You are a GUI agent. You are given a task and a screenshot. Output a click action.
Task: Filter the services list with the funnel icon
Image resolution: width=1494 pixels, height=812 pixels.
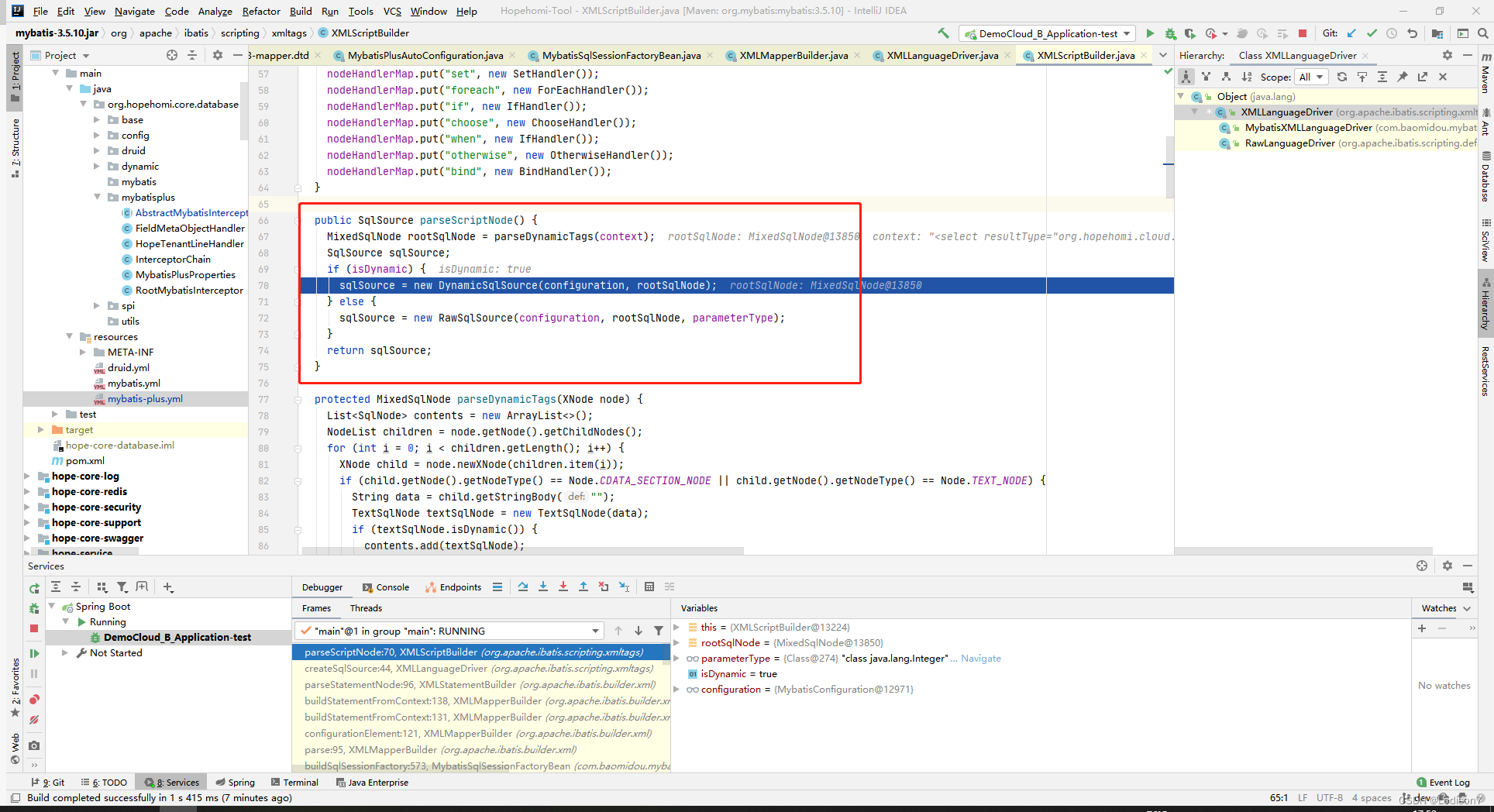coord(122,587)
